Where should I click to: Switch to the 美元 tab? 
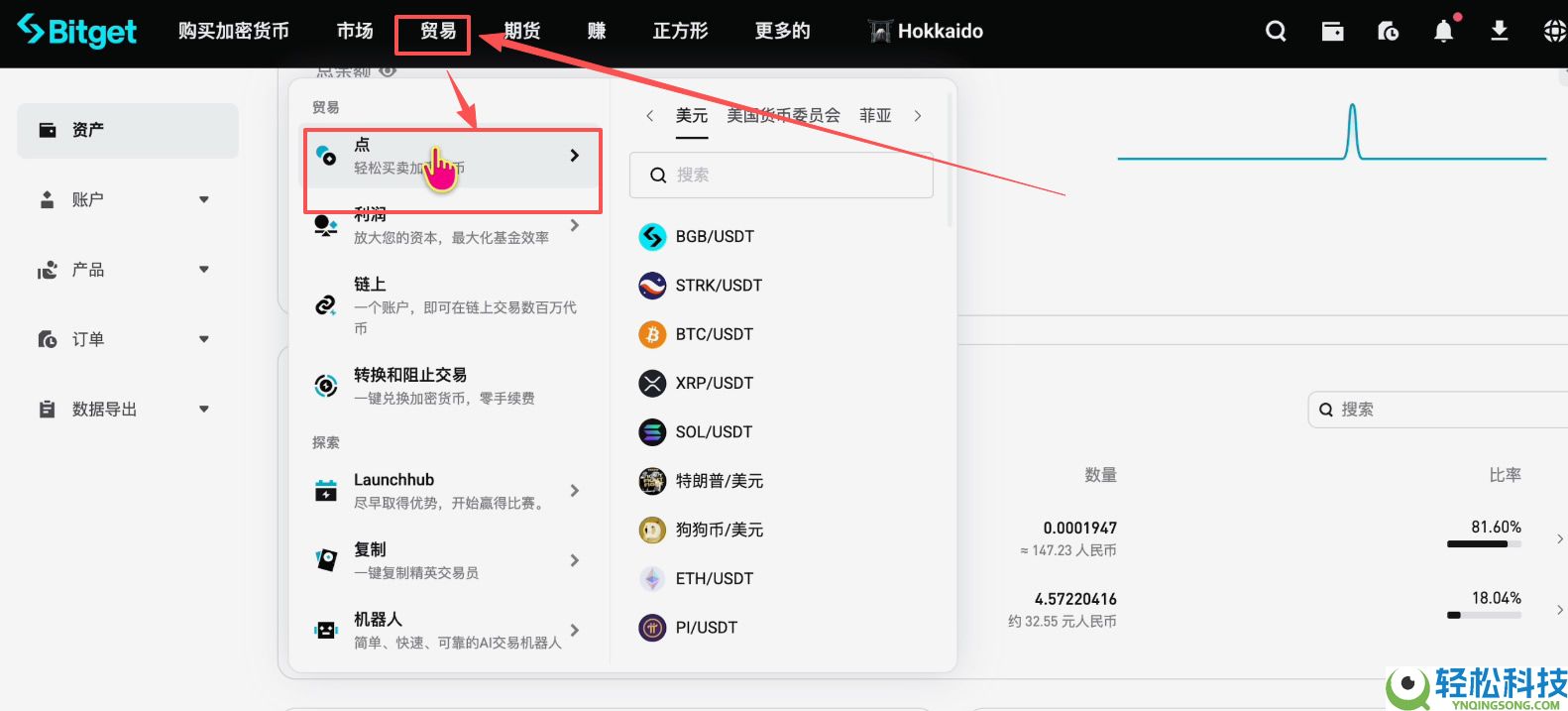tap(692, 116)
